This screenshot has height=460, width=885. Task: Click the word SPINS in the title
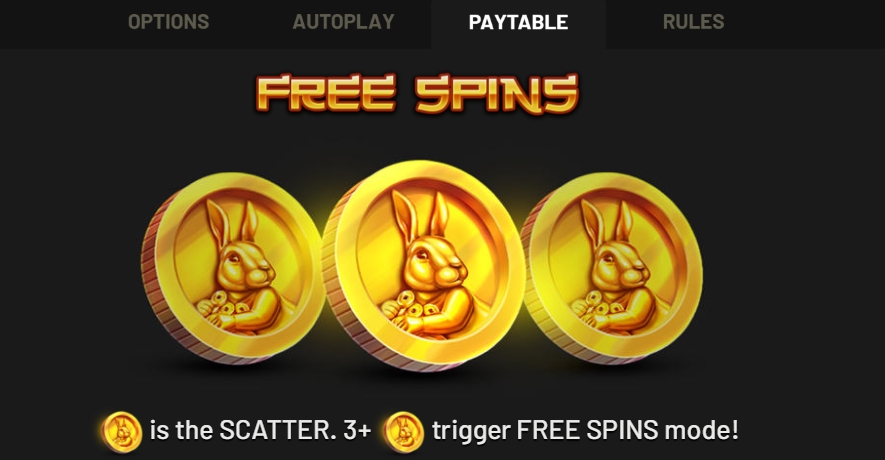tap(497, 94)
